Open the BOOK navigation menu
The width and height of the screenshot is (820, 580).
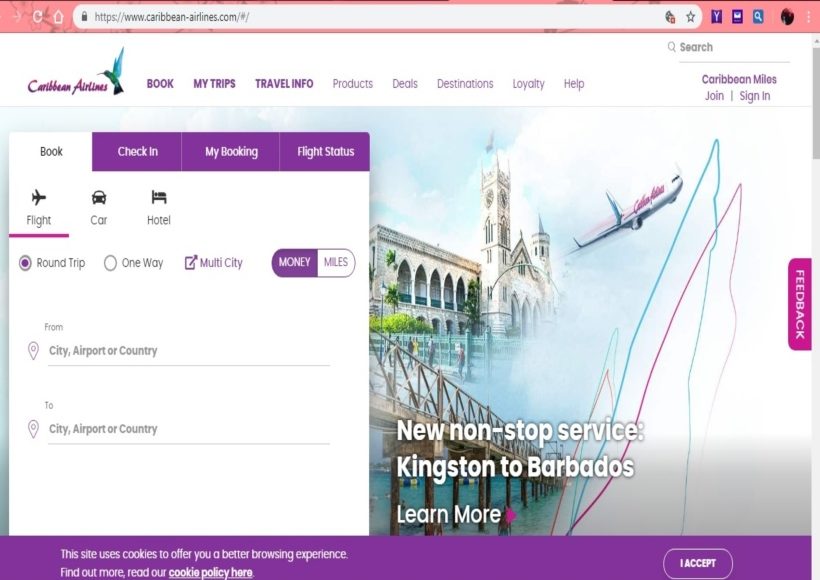(x=160, y=84)
